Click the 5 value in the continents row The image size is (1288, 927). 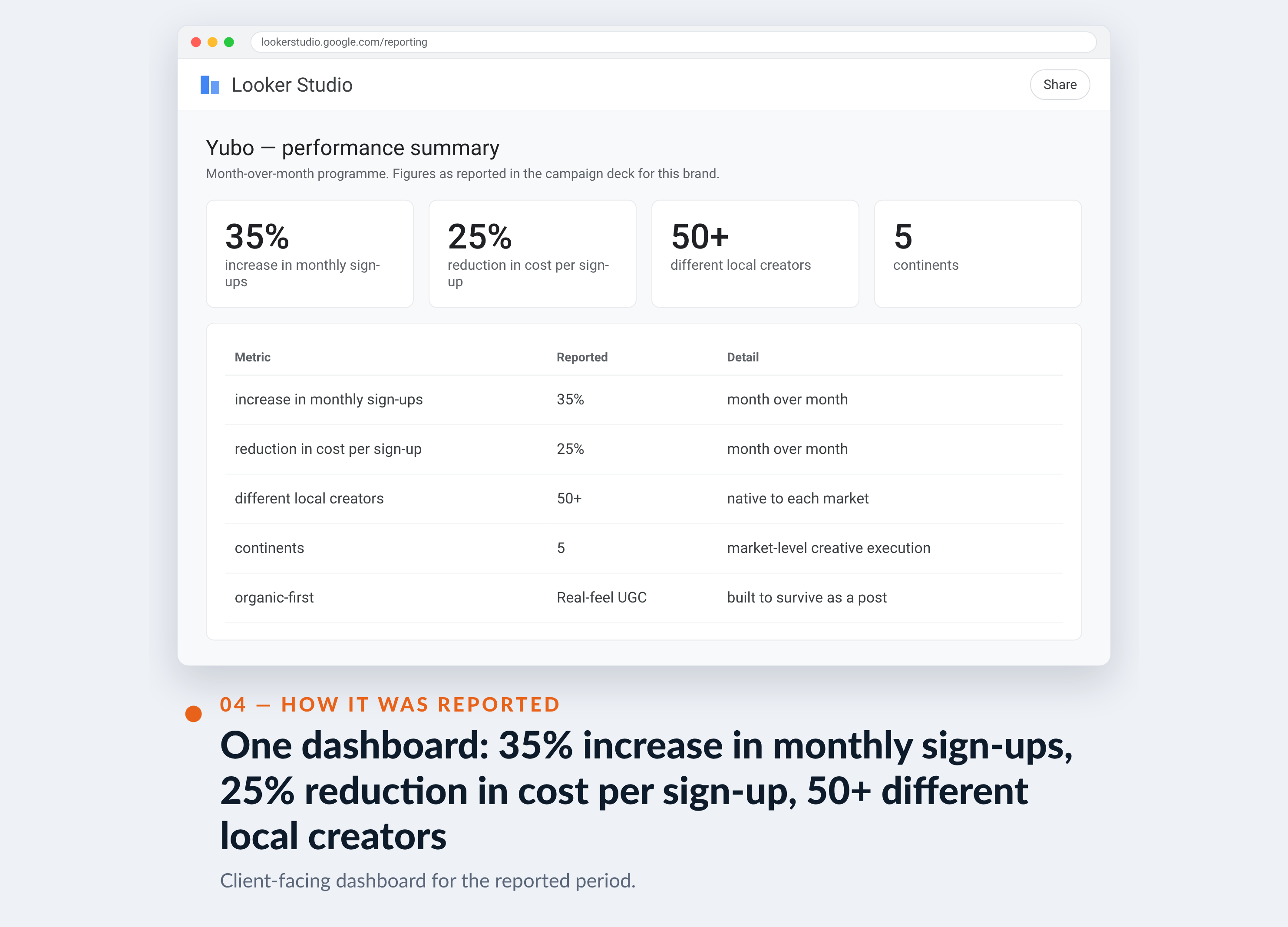pyautogui.click(x=561, y=548)
